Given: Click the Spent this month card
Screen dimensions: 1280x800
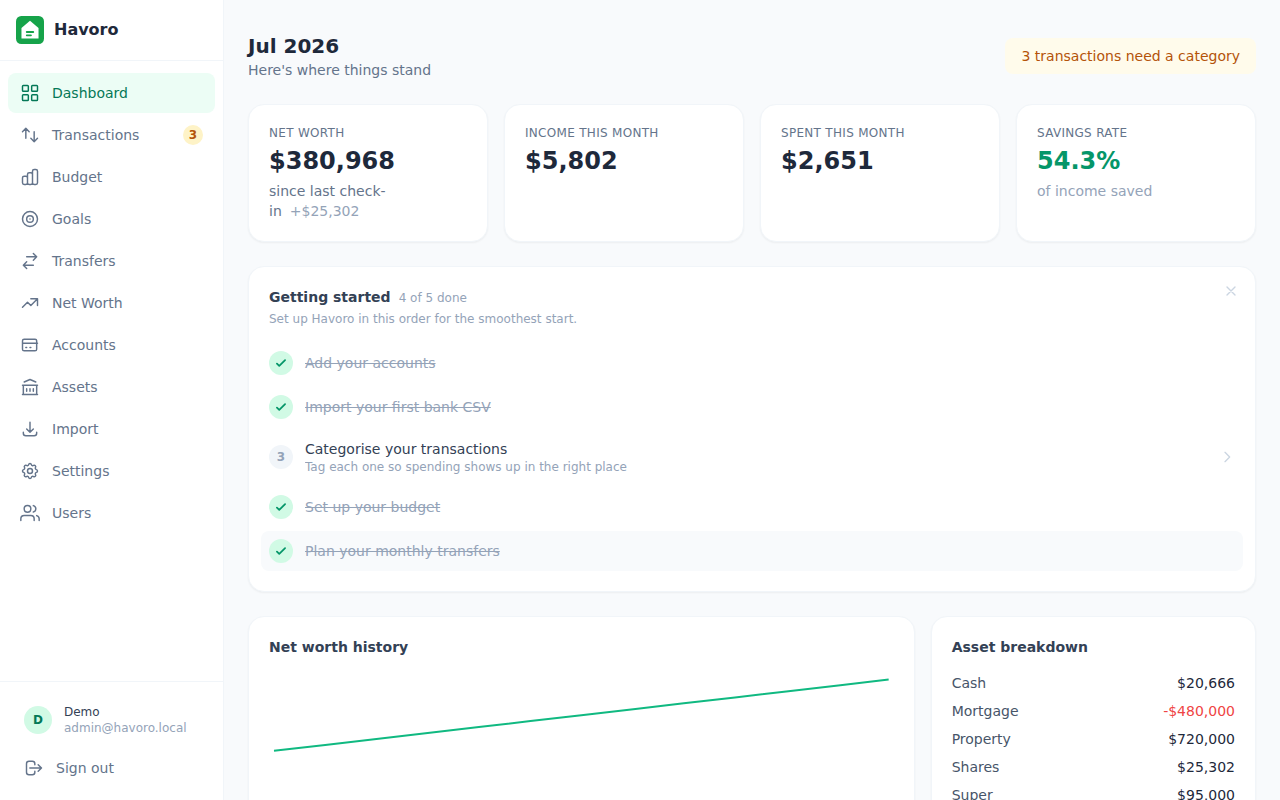Looking at the screenshot, I should coord(880,173).
